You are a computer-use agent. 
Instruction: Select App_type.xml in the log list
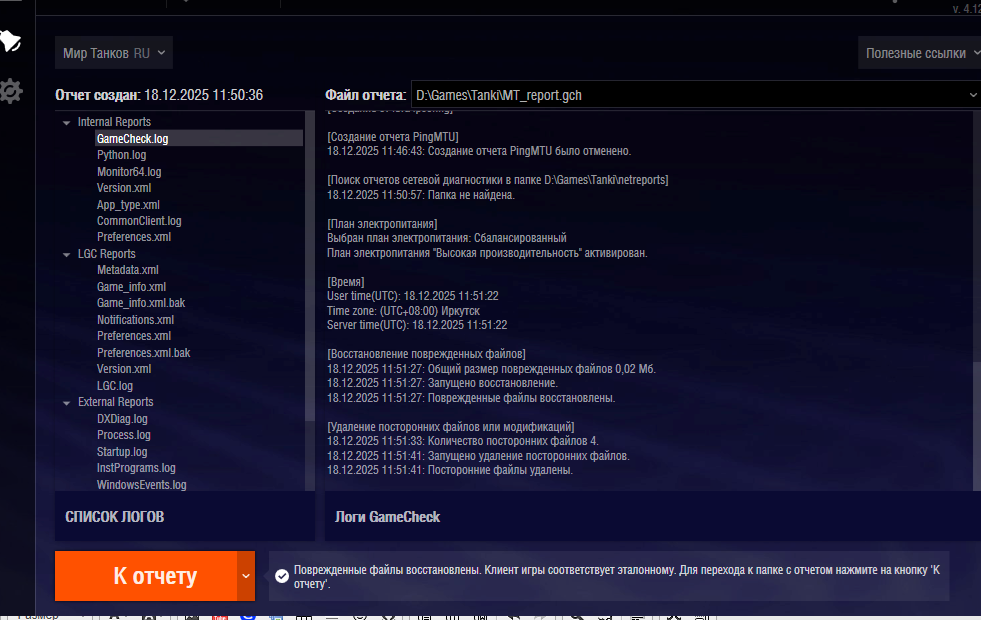pyautogui.click(x=128, y=205)
